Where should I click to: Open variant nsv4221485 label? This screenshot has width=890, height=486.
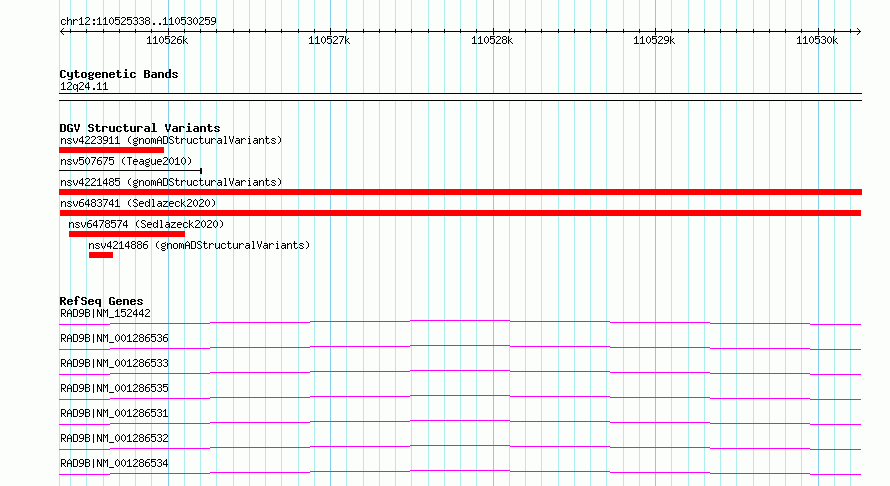click(x=171, y=182)
